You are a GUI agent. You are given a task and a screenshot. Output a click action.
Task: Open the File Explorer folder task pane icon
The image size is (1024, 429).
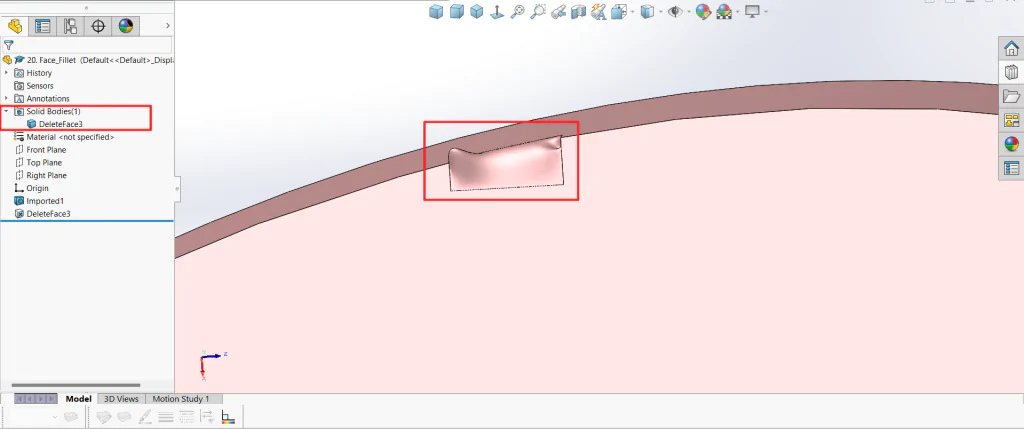[x=1011, y=97]
